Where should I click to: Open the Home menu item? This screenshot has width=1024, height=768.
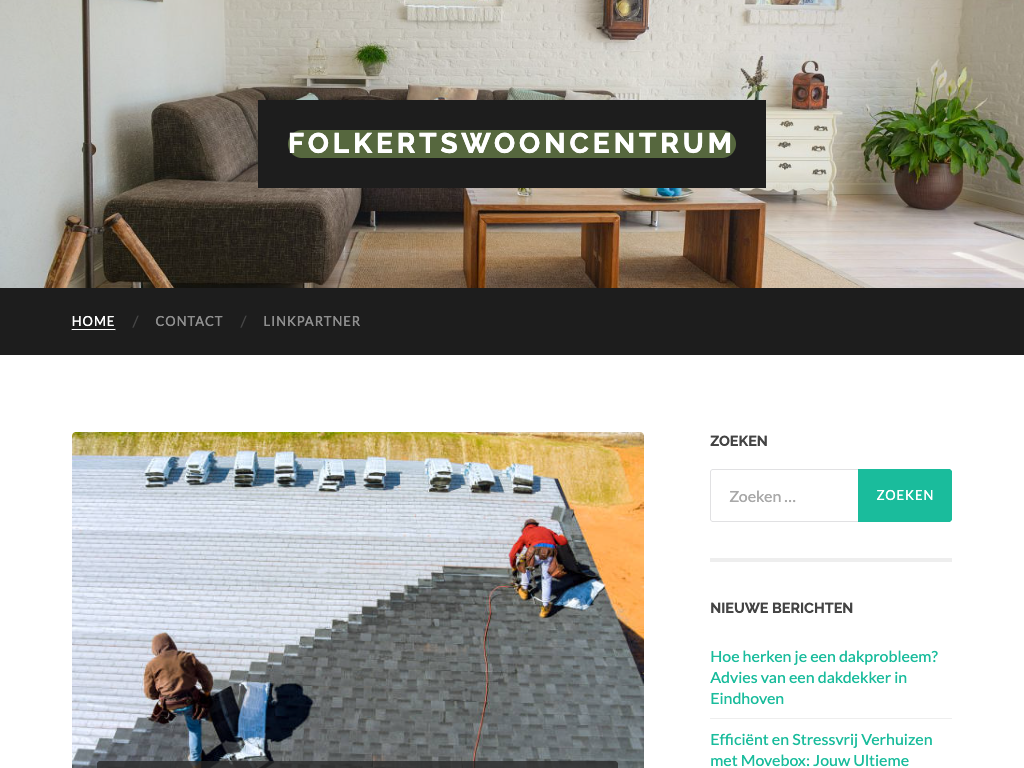tap(93, 321)
